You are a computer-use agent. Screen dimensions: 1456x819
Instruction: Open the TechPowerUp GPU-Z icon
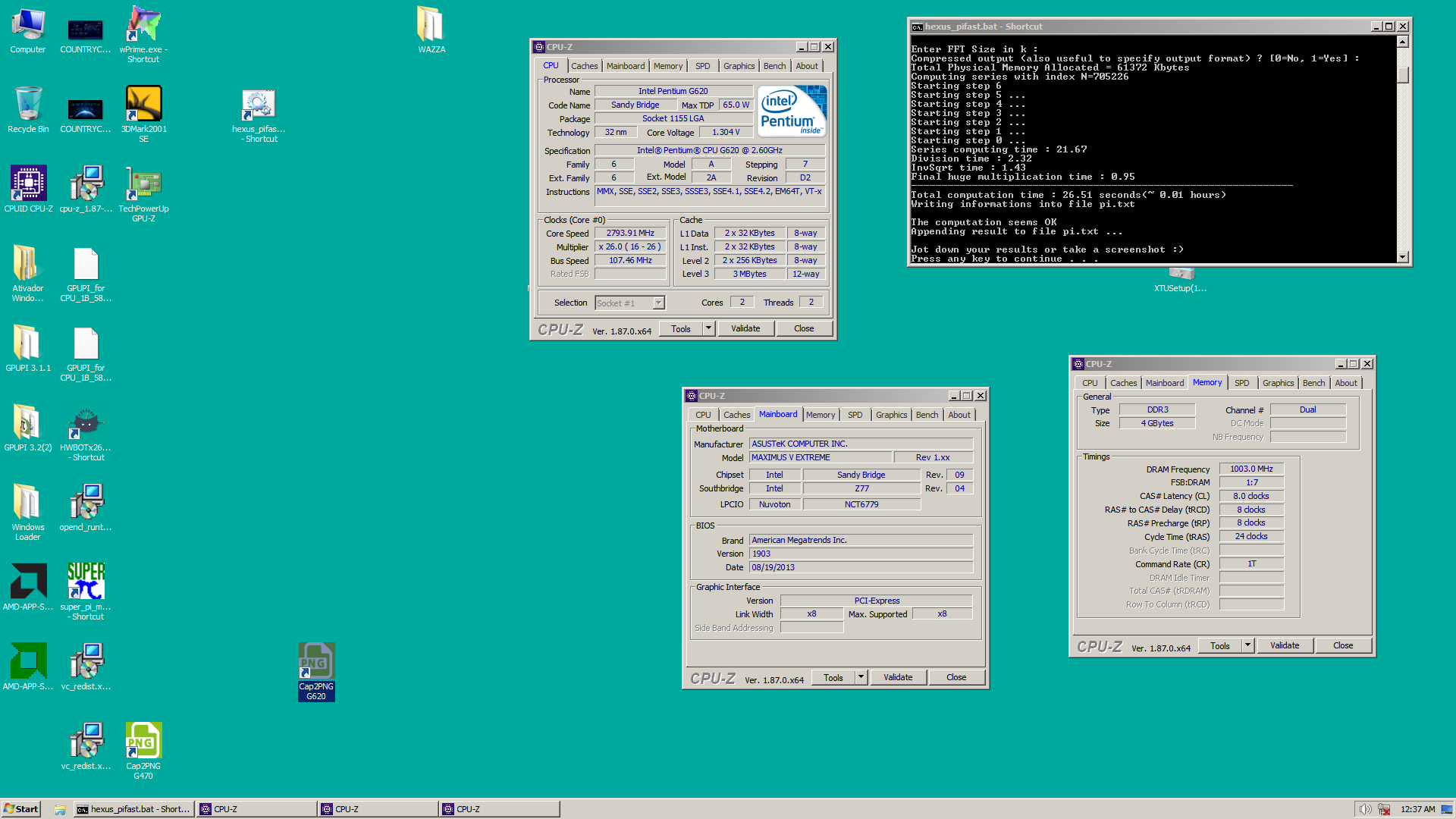143,193
